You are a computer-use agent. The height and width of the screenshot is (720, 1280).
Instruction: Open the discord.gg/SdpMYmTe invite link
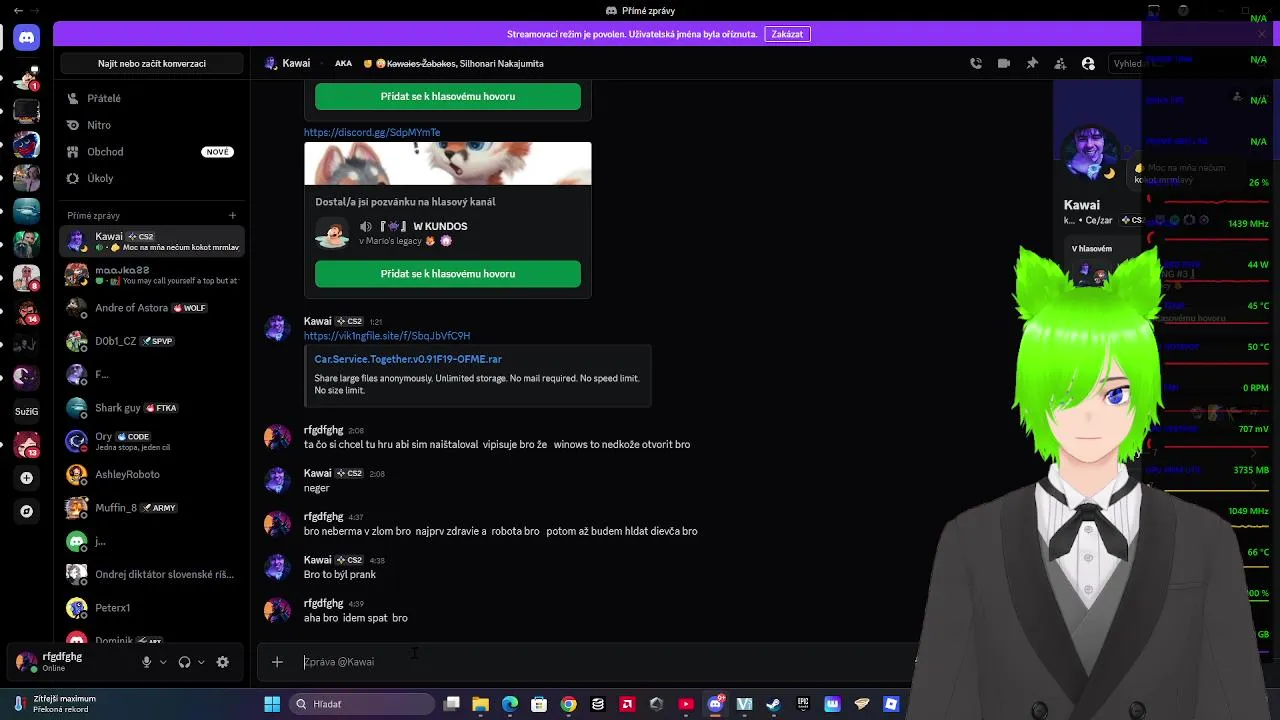(372, 132)
